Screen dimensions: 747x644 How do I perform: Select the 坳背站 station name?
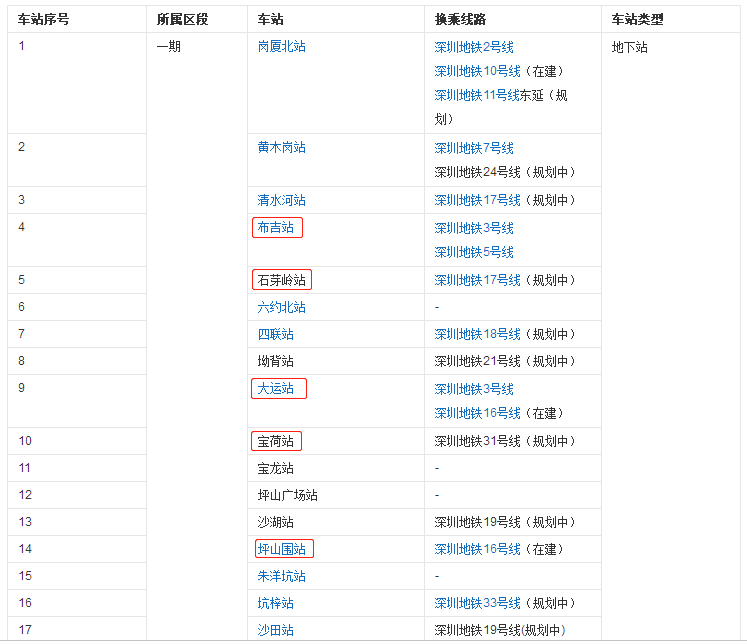coord(275,362)
